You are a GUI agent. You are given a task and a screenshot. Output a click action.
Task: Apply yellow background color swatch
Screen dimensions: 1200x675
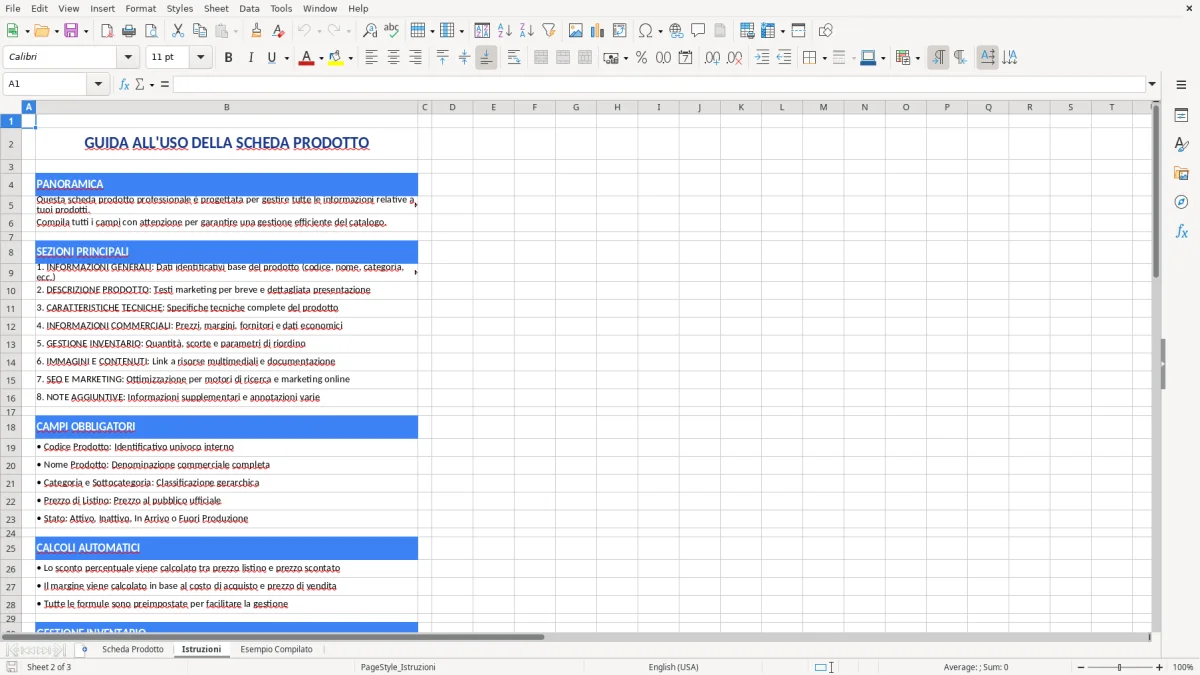336,58
